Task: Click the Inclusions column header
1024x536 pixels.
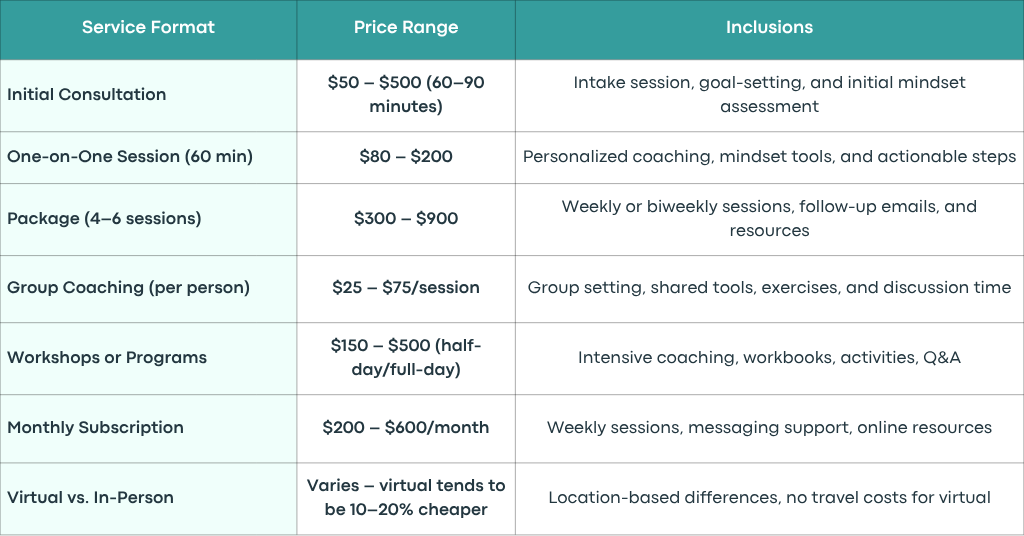Action: (x=769, y=27)
